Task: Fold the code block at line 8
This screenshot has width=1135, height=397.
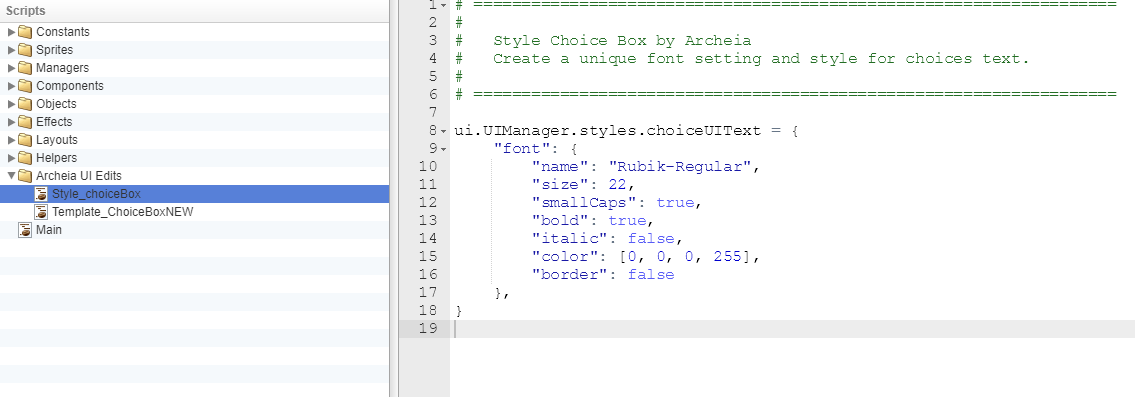Action: [443, 131]
